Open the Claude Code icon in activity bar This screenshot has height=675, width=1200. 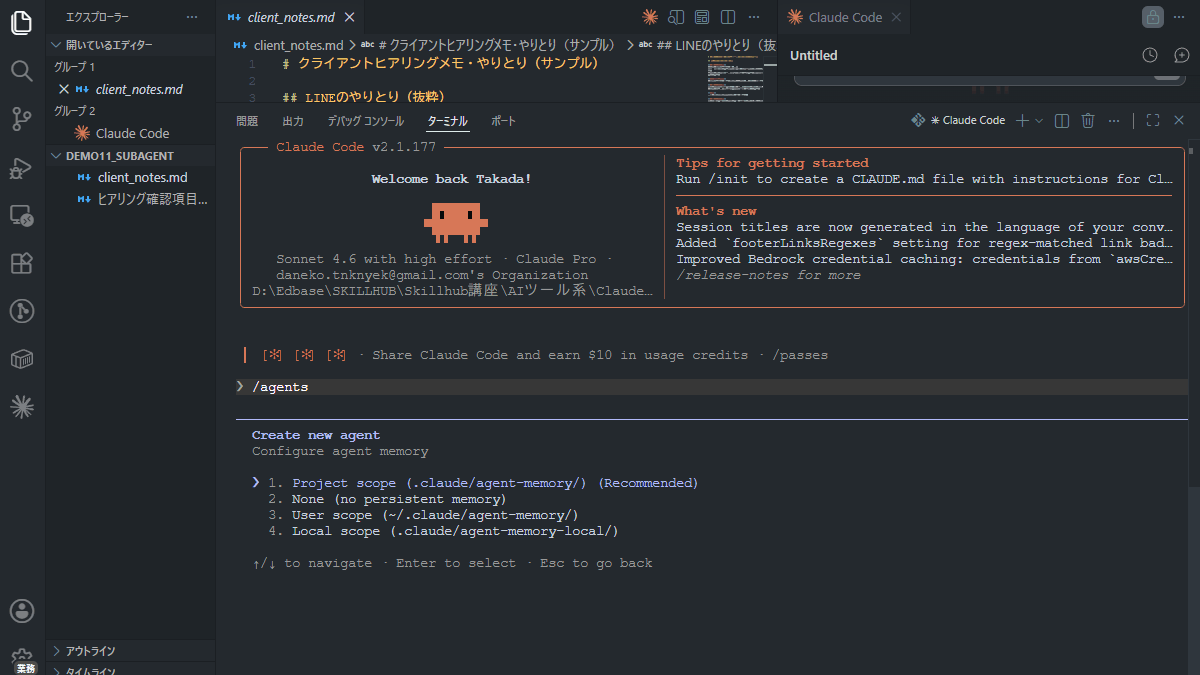21,407
